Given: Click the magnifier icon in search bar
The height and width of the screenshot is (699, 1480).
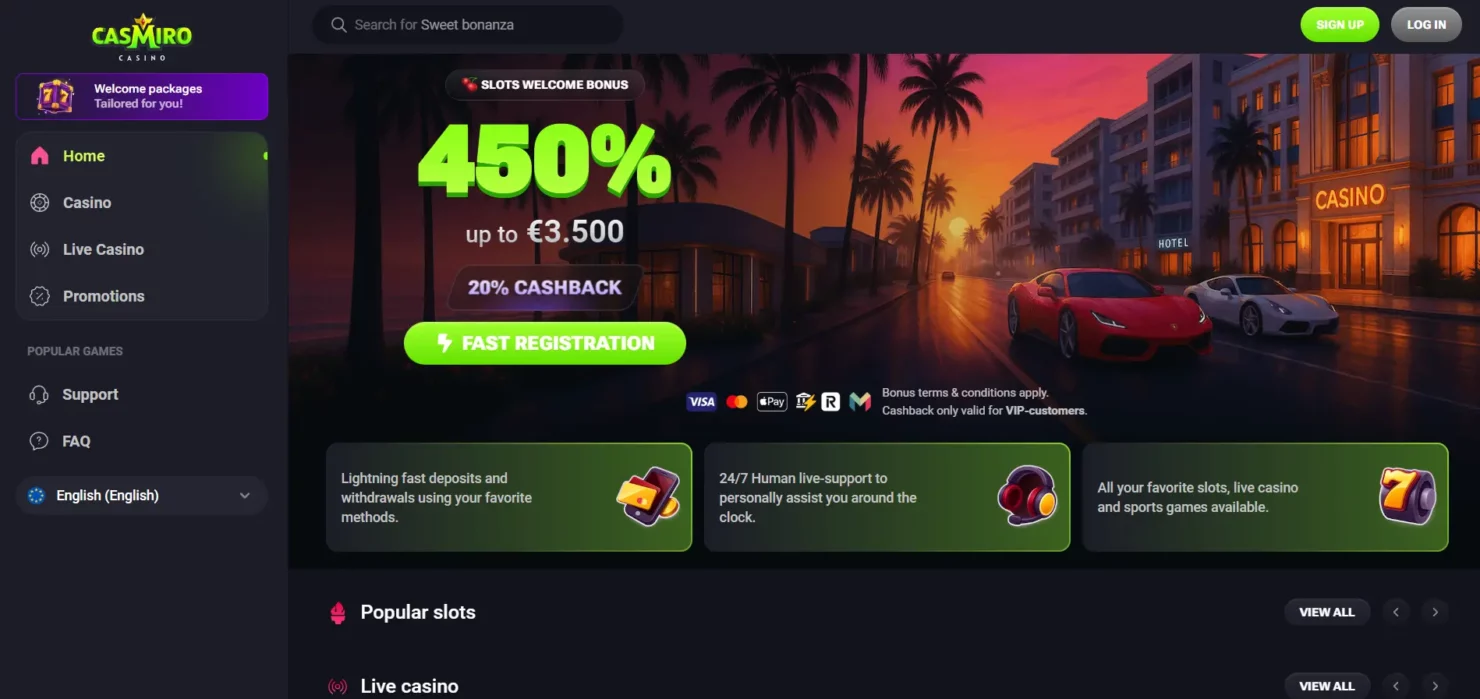Looking at the screenshot, I should coord(339,25).
